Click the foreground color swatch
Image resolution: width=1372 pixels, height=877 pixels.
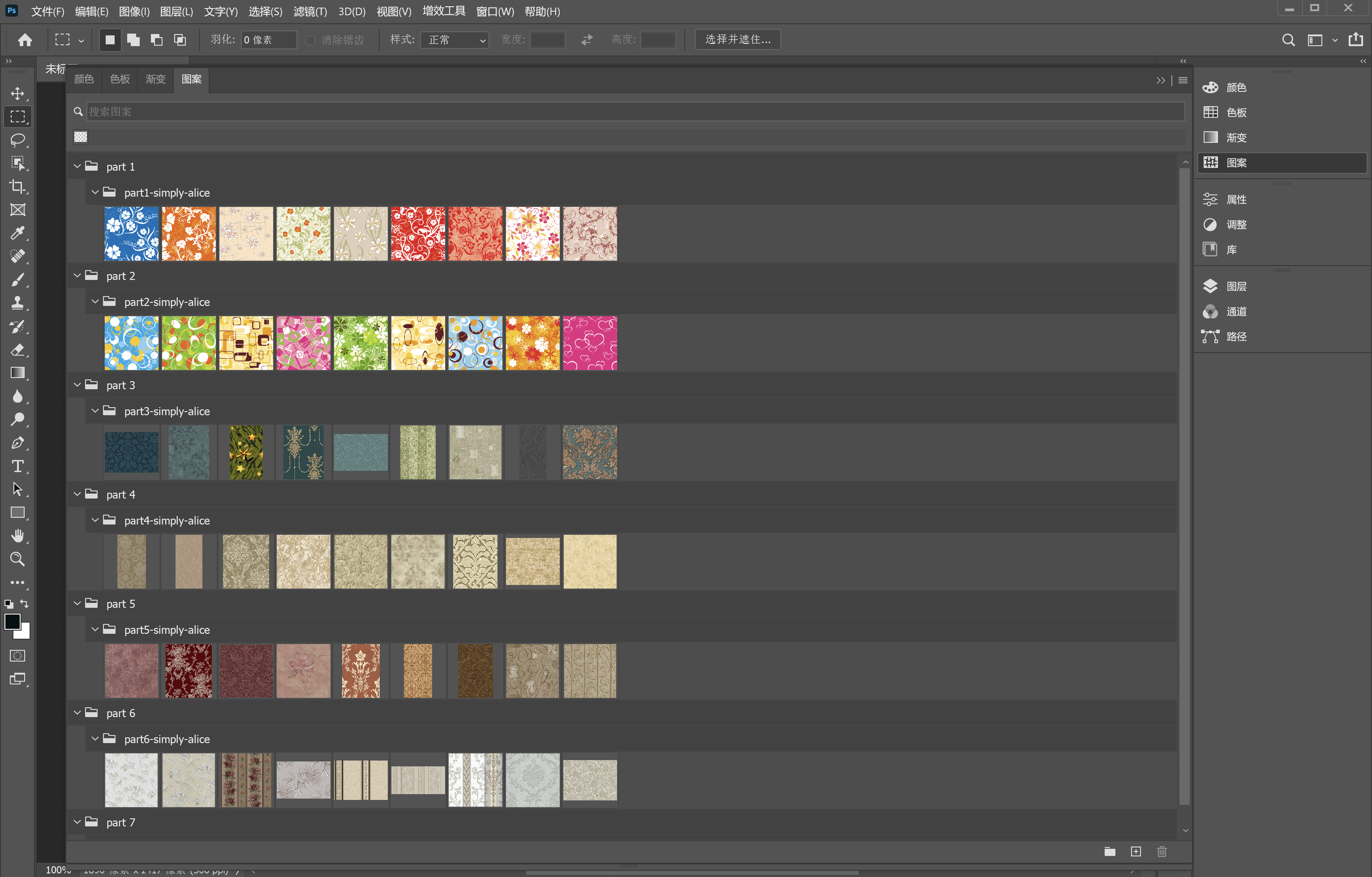click(x=12, y=621)
